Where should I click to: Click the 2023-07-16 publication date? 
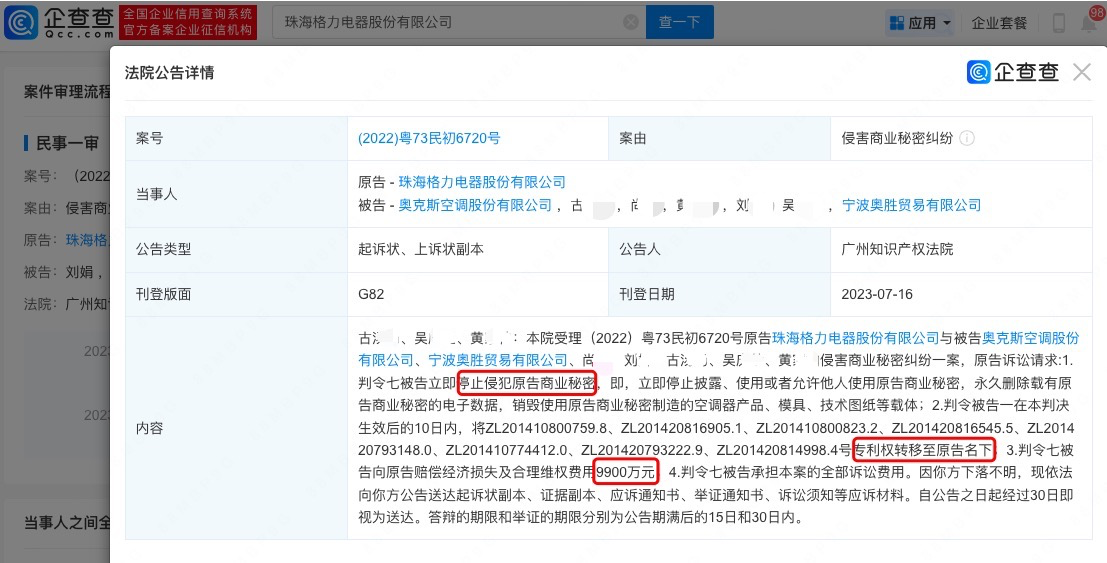tap(877, 294)
